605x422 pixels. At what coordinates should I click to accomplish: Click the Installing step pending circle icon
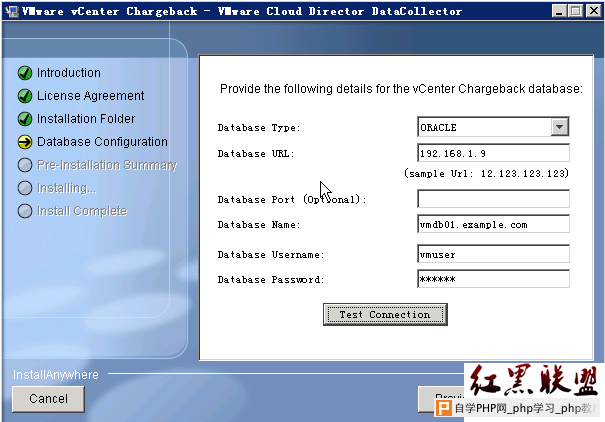pos(25,188)
